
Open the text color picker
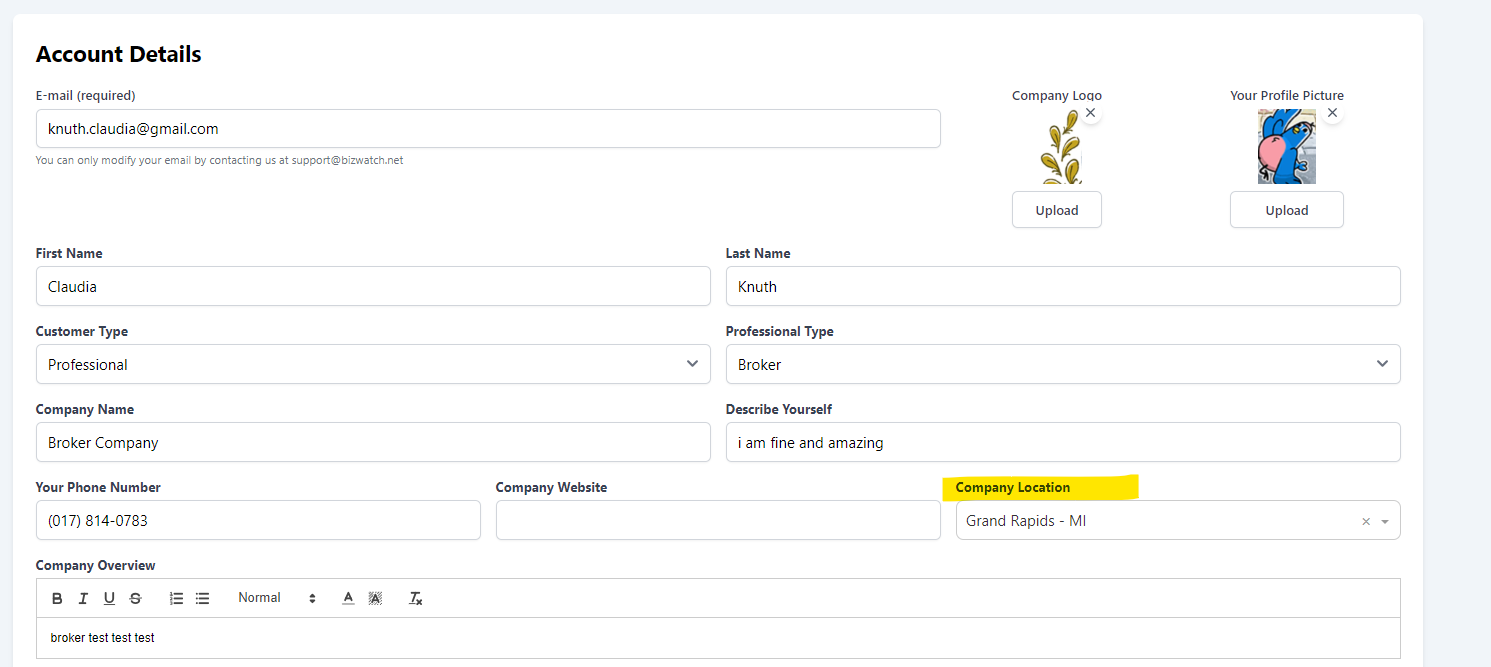348,598
